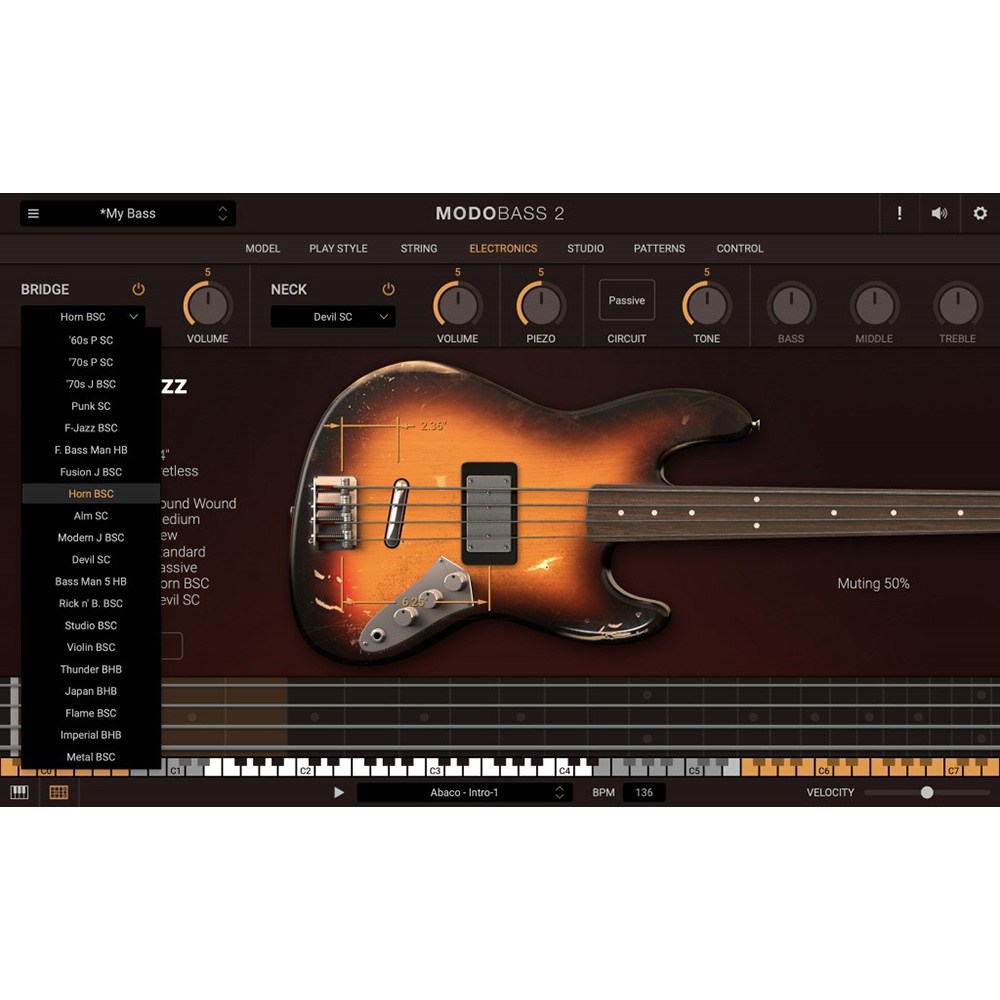Show the fretboard grid view icon
This screenshot has height=1000, width=1000.
point(59,793)
